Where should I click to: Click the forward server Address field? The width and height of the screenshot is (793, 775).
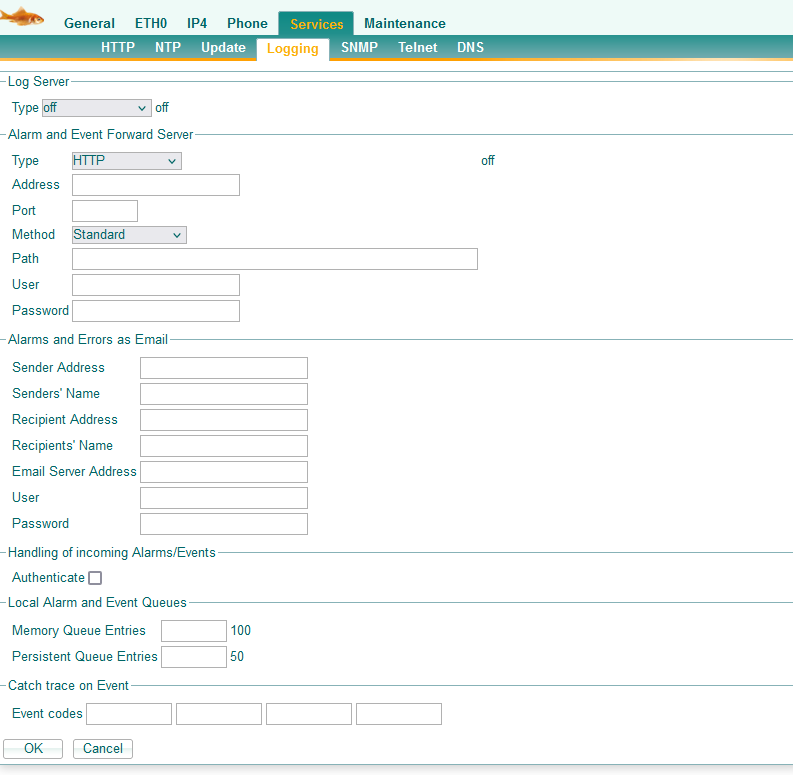(156, 185)
